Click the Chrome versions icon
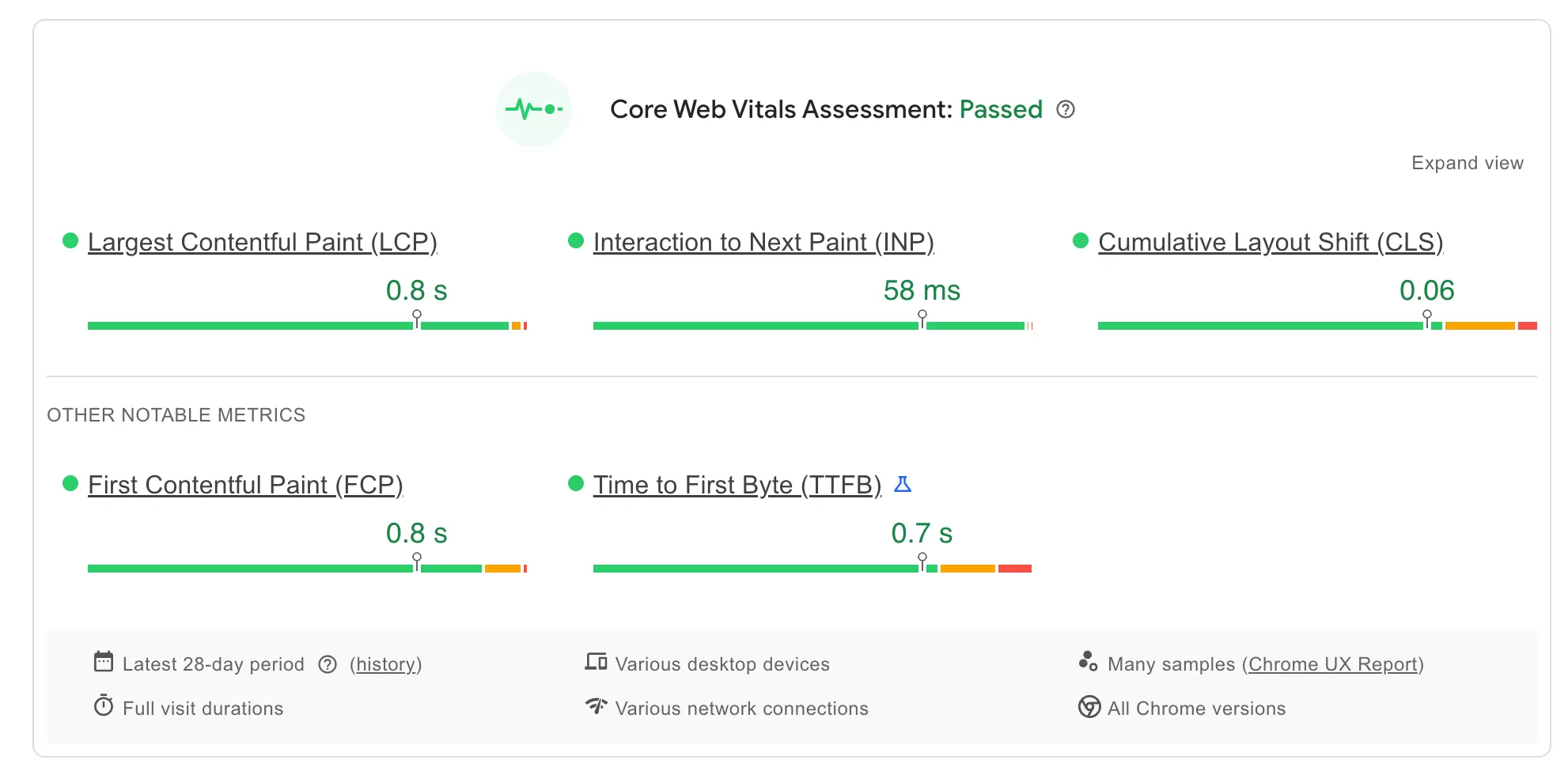1568x775 pixels. [x=1089, y=706]
